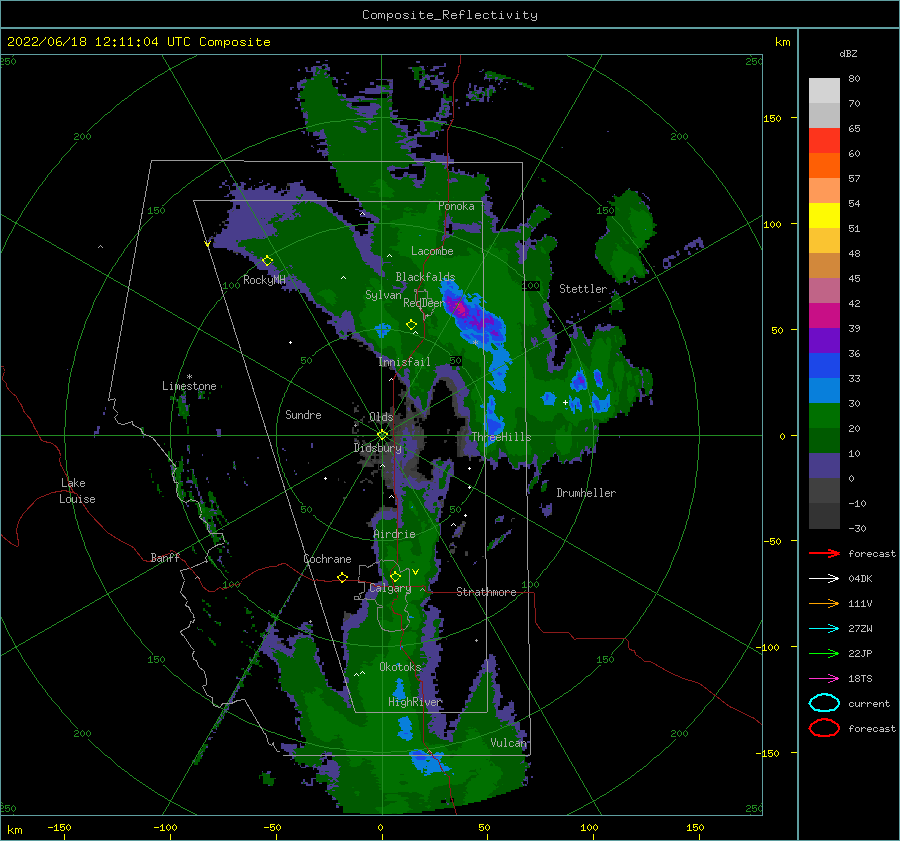This screenshot has width=900, height=841.
Task: Select the orange 111V arrow legend icon
Action: [x=824, y=603]
